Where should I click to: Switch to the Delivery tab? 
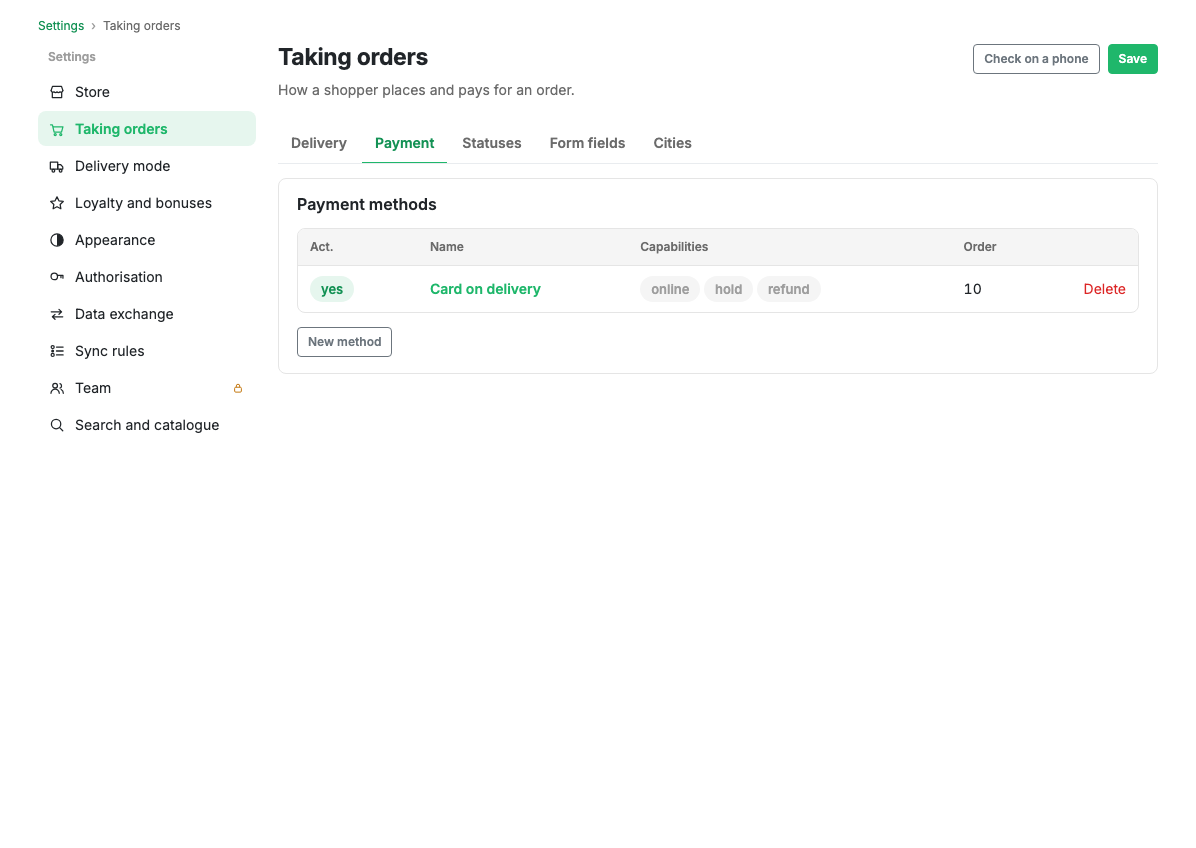pos(319,143)
